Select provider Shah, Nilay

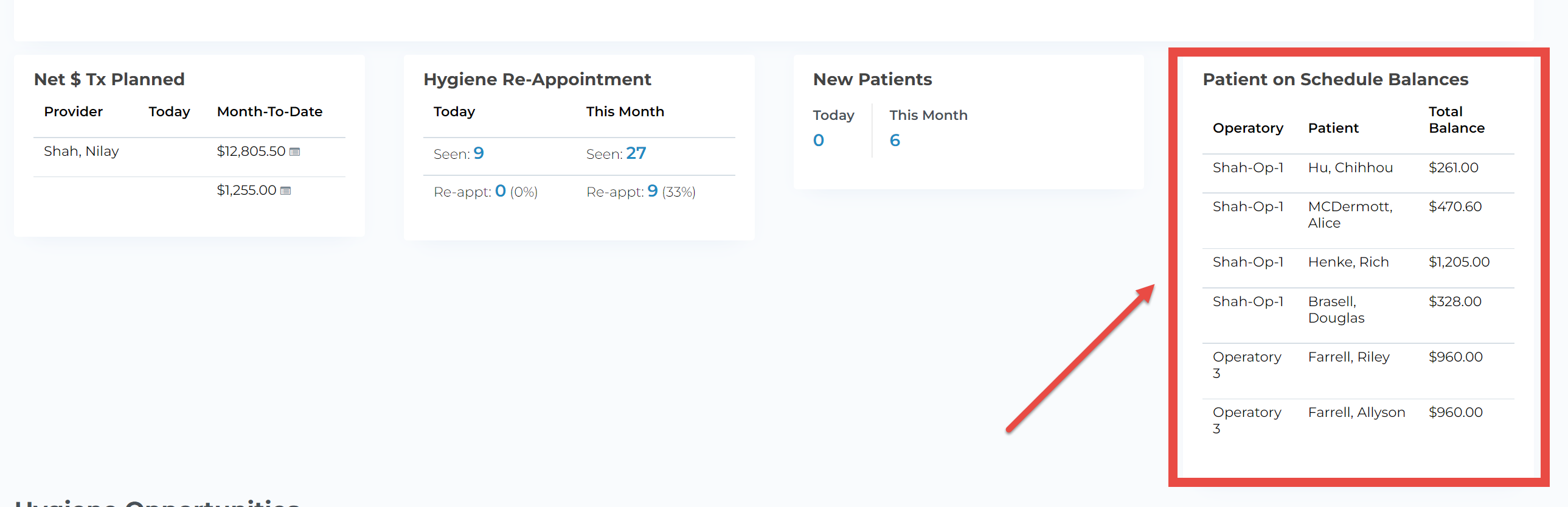pos(82,151)
